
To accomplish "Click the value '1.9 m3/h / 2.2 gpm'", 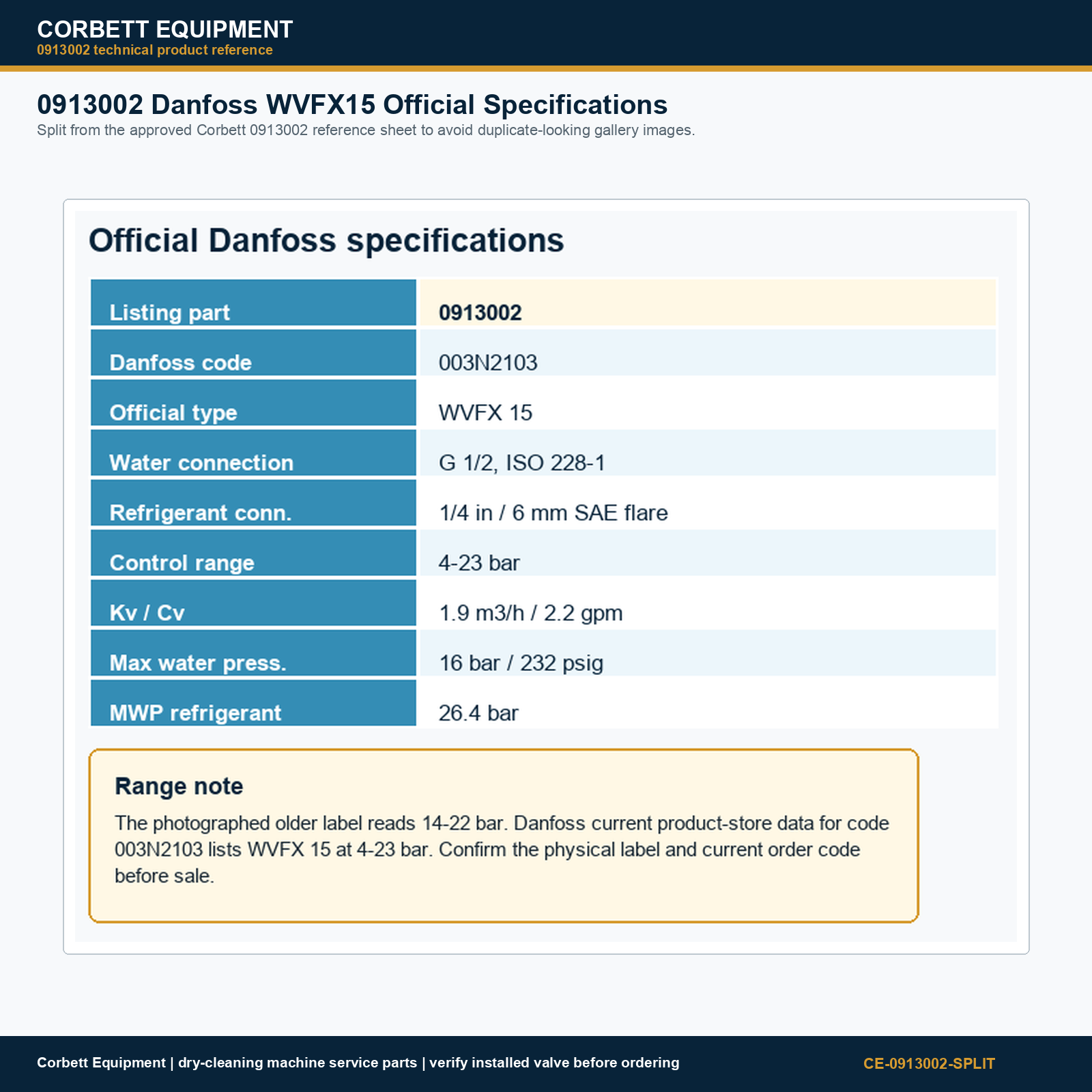I will click(531, 613).
